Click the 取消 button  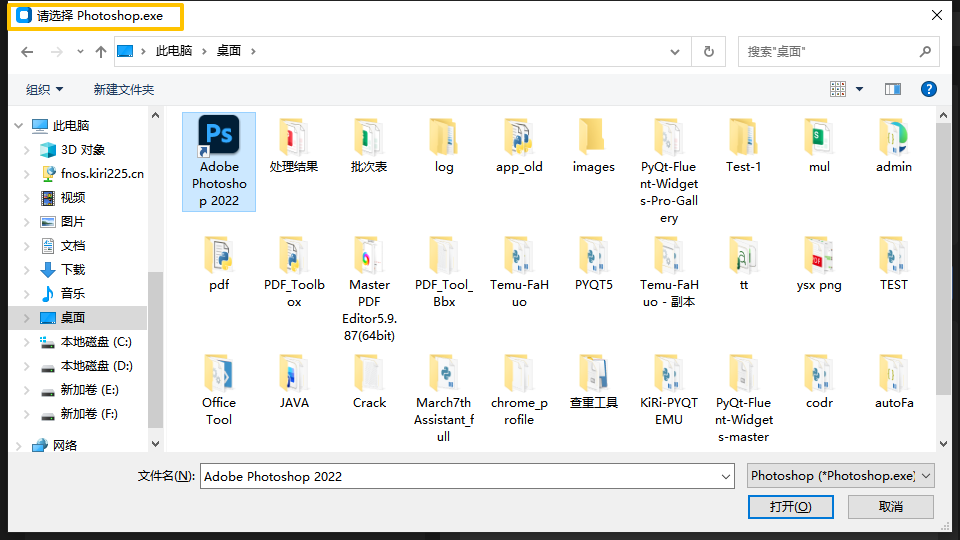891,507
